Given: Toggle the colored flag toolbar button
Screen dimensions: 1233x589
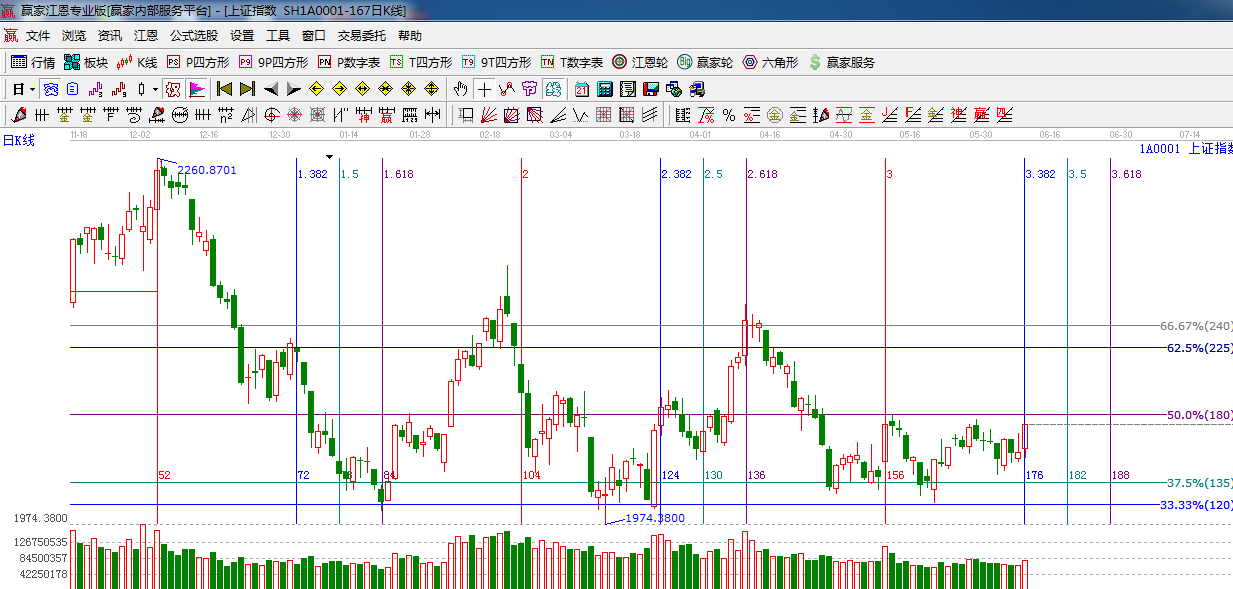Looking at the screenshot, I should click(197, 89).
